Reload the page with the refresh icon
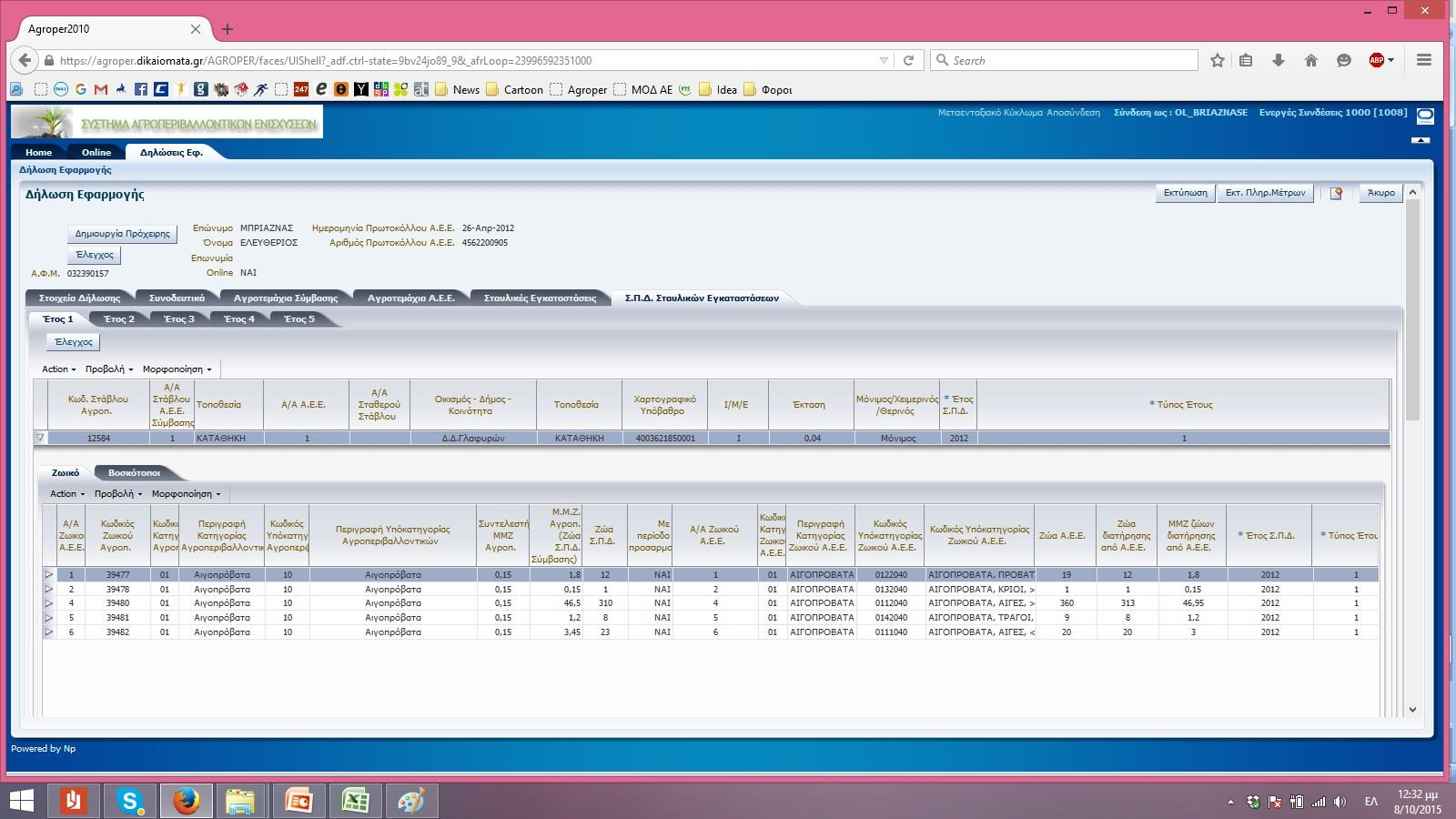This screenshot has width=1456, height=819. point(908,61)
